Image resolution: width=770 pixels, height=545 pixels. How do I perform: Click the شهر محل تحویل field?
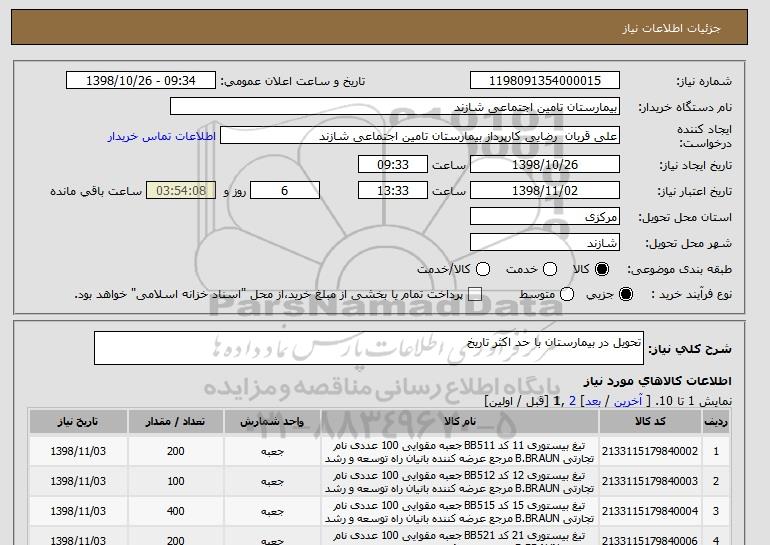coord(545,243)
